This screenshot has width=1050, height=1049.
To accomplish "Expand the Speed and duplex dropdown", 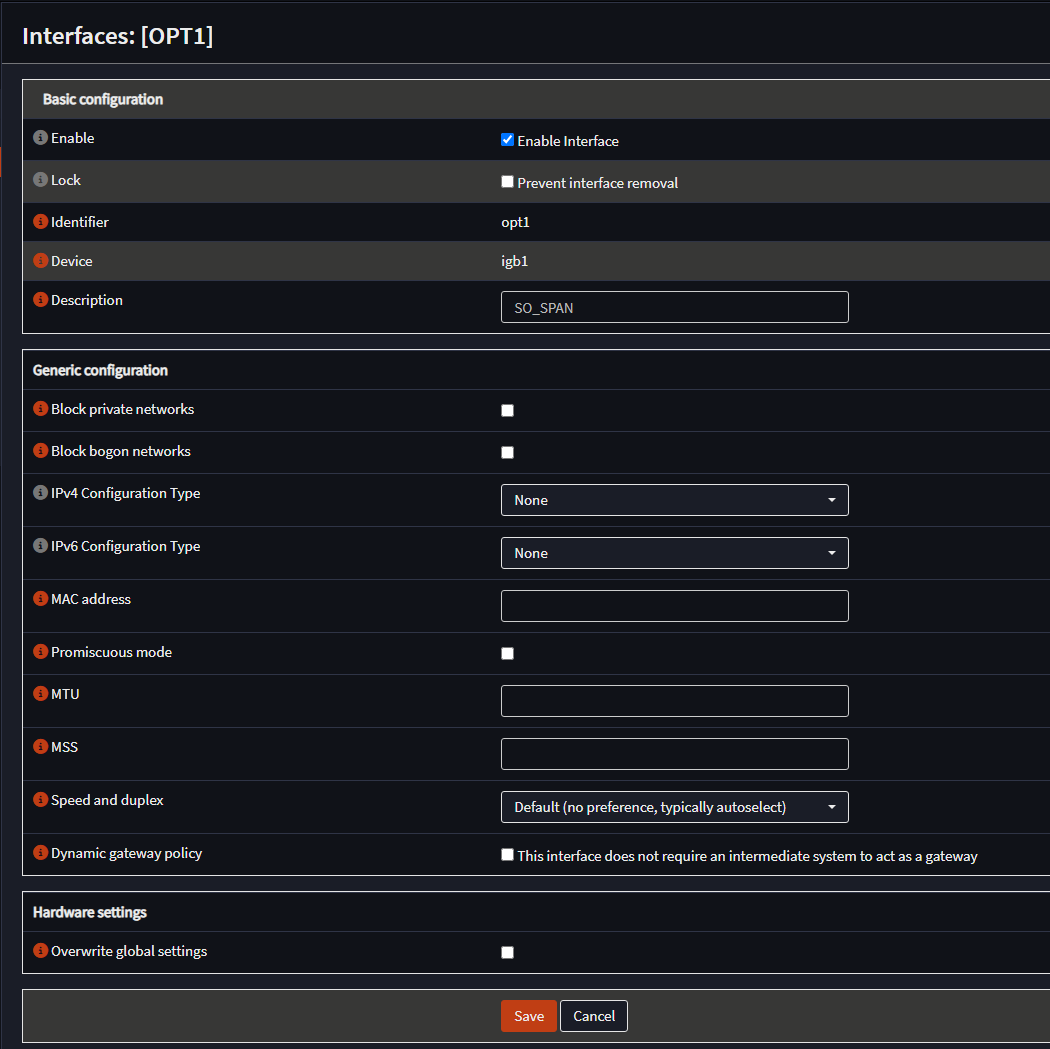I will 674,807.
